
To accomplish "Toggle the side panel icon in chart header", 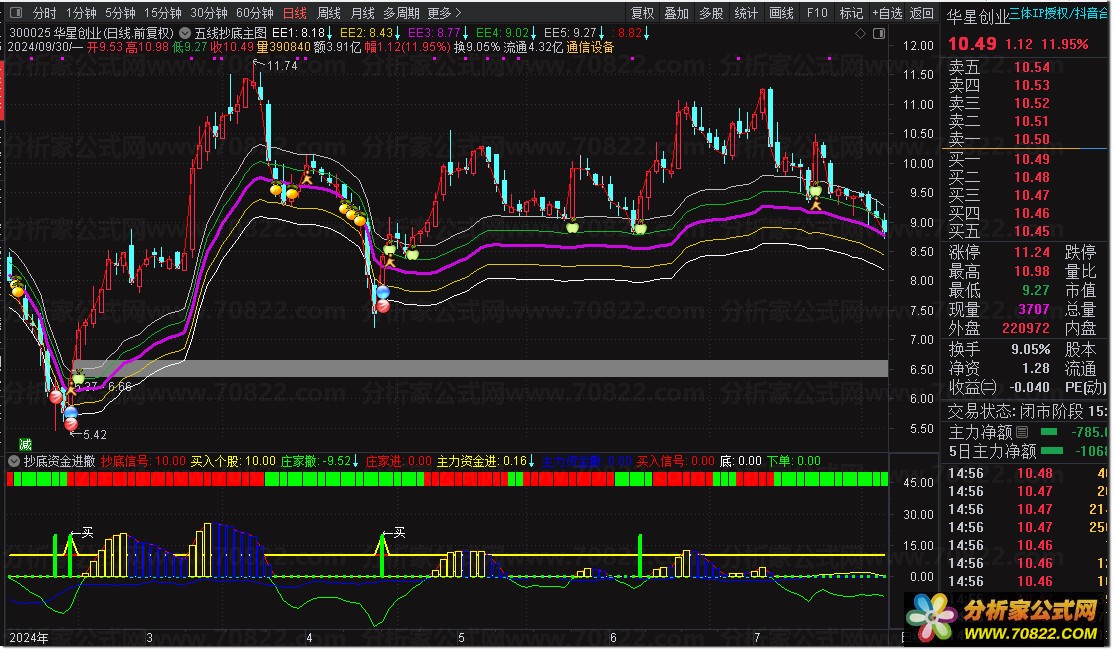I will point(879,33).
